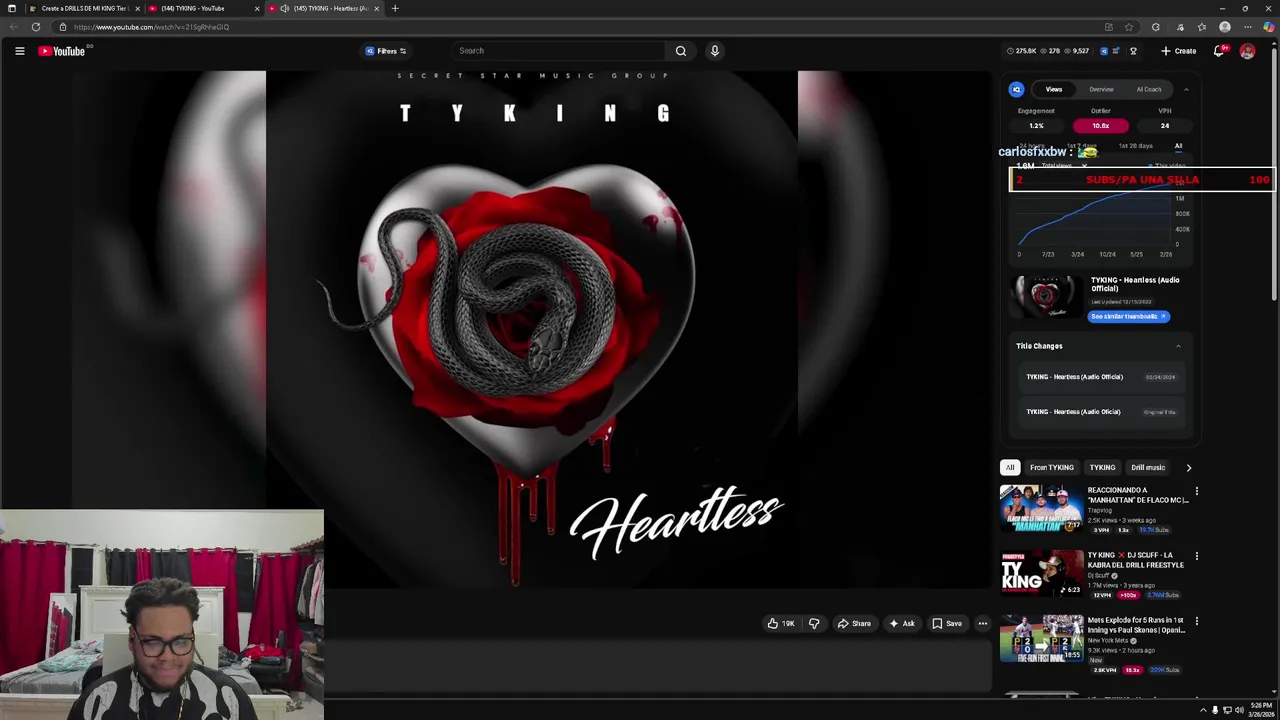
Task: Click the Heartless video player
Action: pos(532,330)
